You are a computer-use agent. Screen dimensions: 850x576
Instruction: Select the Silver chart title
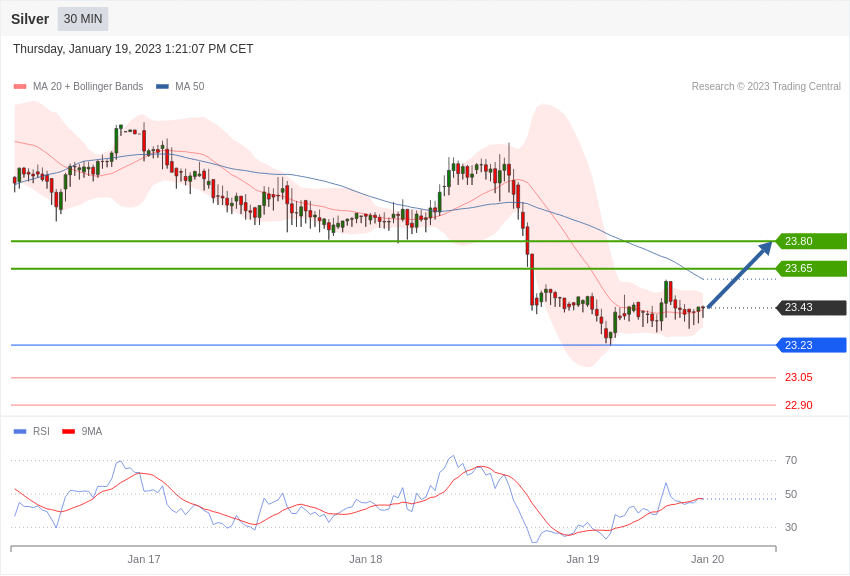30,19
